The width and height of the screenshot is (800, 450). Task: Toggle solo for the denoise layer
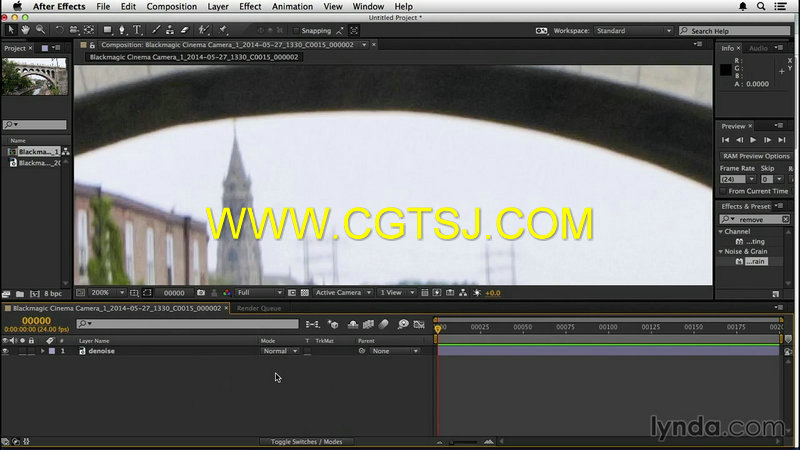[22, 351]
